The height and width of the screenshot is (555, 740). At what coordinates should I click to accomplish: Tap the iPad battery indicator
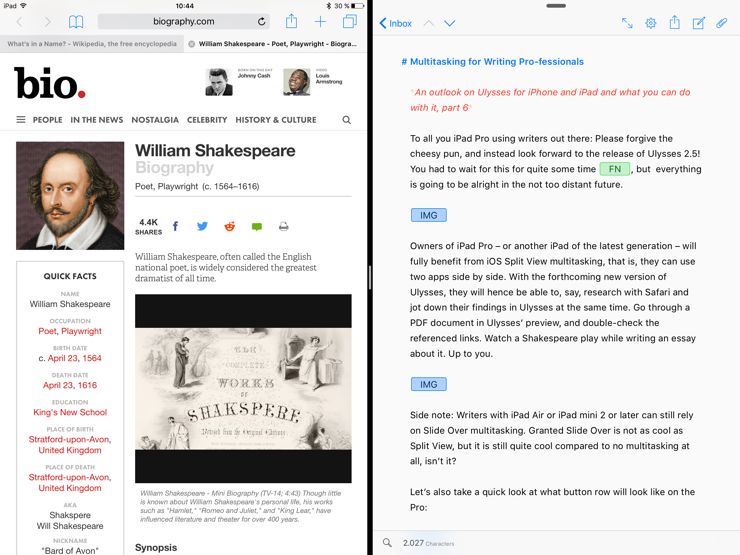(x=358, y=6)
